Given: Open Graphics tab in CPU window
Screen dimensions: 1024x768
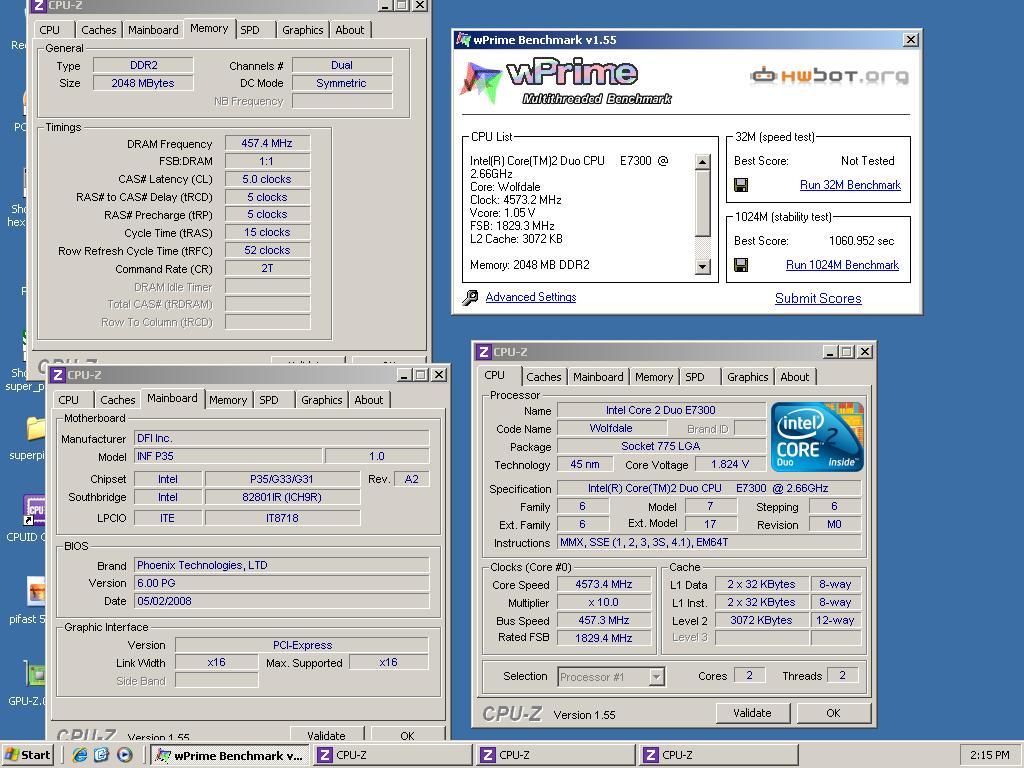Looking at the screenshot, I should click(x=748, y=377).
